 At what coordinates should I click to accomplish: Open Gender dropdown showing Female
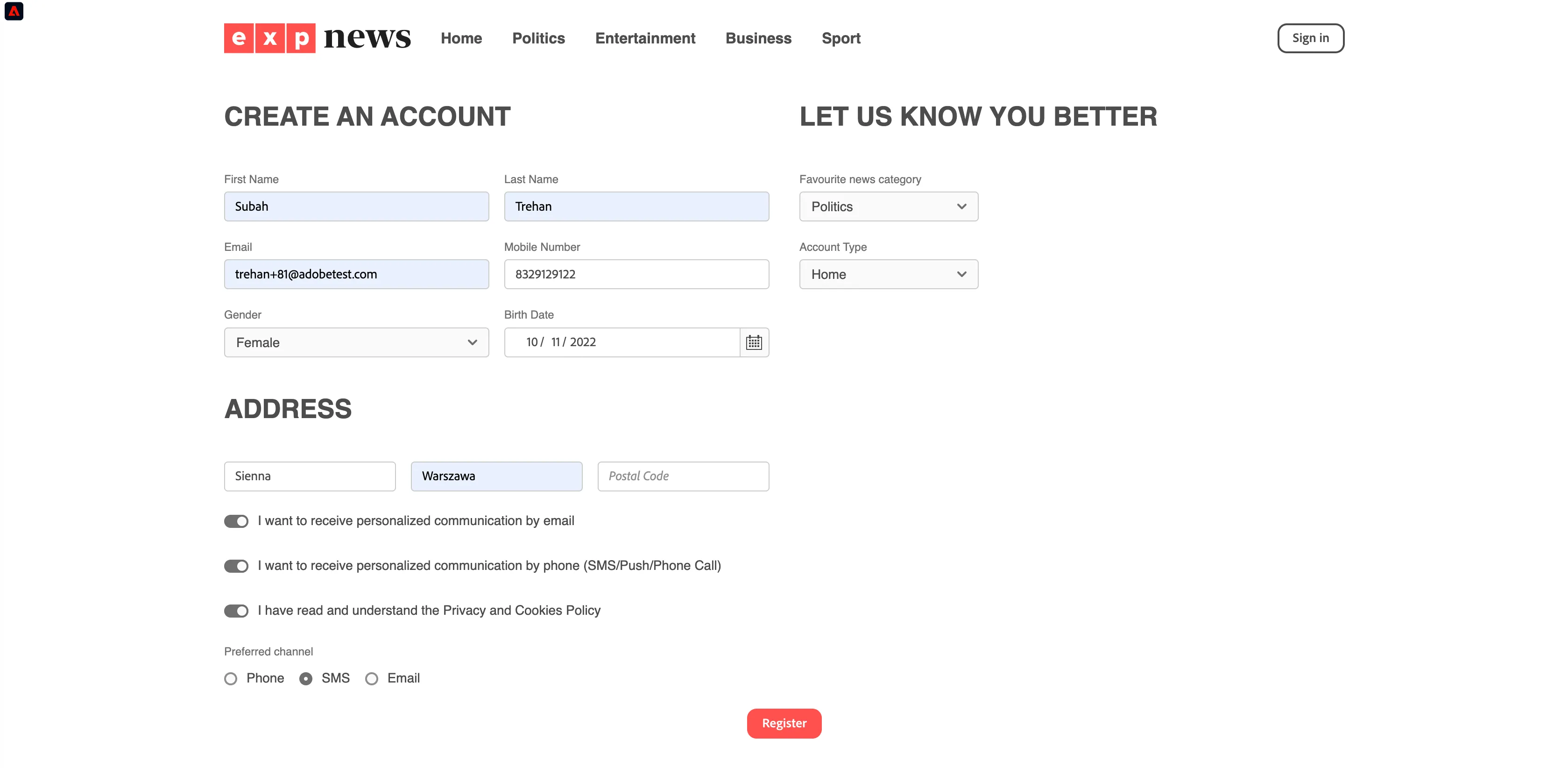[x=357, y=342]
